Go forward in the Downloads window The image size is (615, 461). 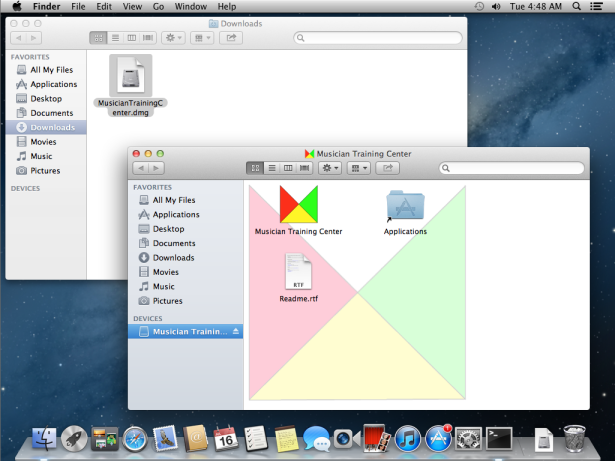click(34, 38)
